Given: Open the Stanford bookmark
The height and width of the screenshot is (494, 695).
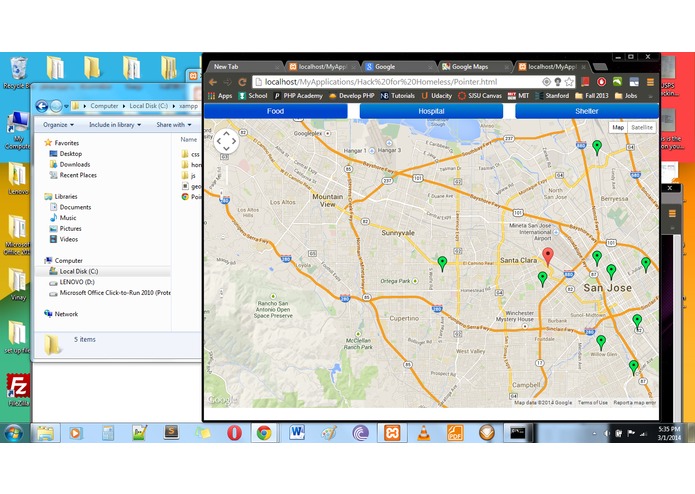Looking at the screenshot, I should pyautogui.click(x=552, y=96).
